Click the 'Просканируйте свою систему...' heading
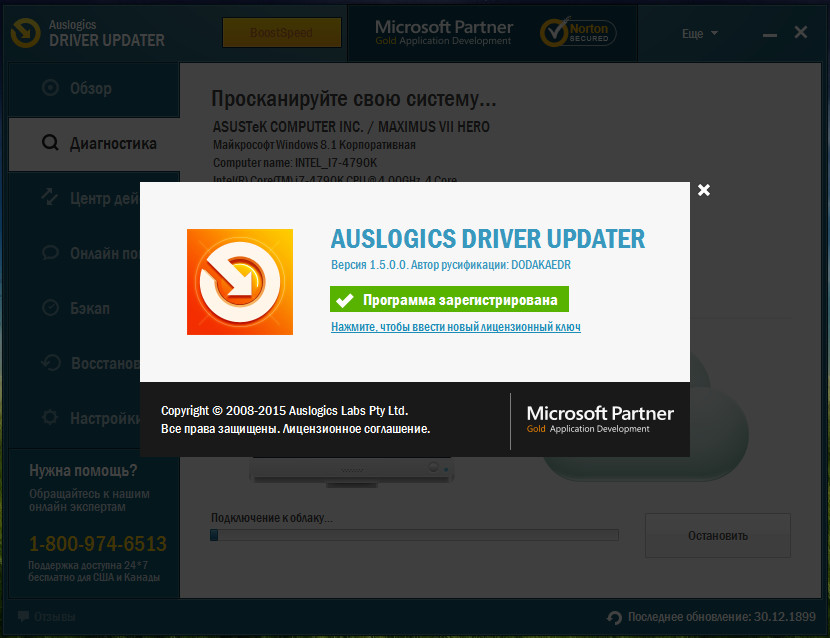 pos(354,99)
